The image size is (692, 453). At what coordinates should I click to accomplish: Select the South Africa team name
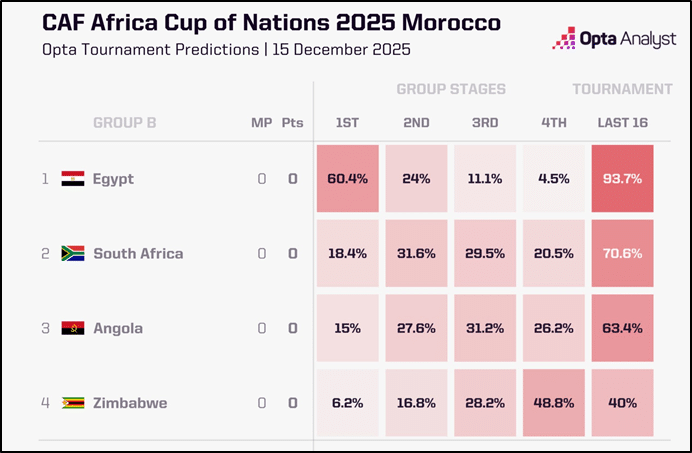tap(138, 254)
